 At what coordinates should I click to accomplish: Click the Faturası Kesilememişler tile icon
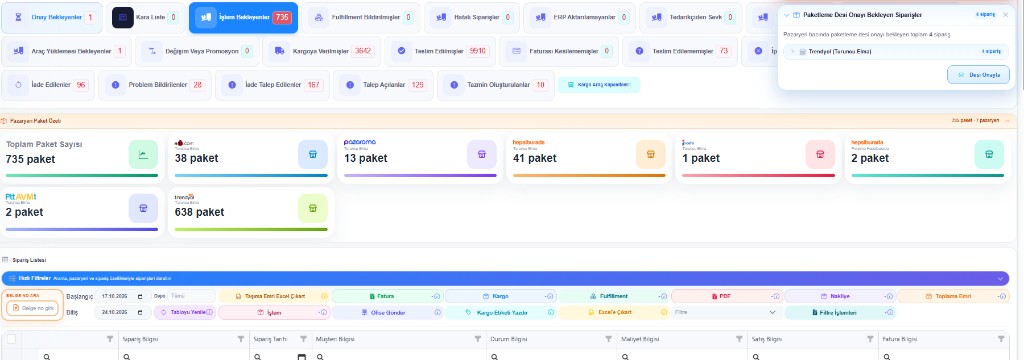(x=517, y=51)
